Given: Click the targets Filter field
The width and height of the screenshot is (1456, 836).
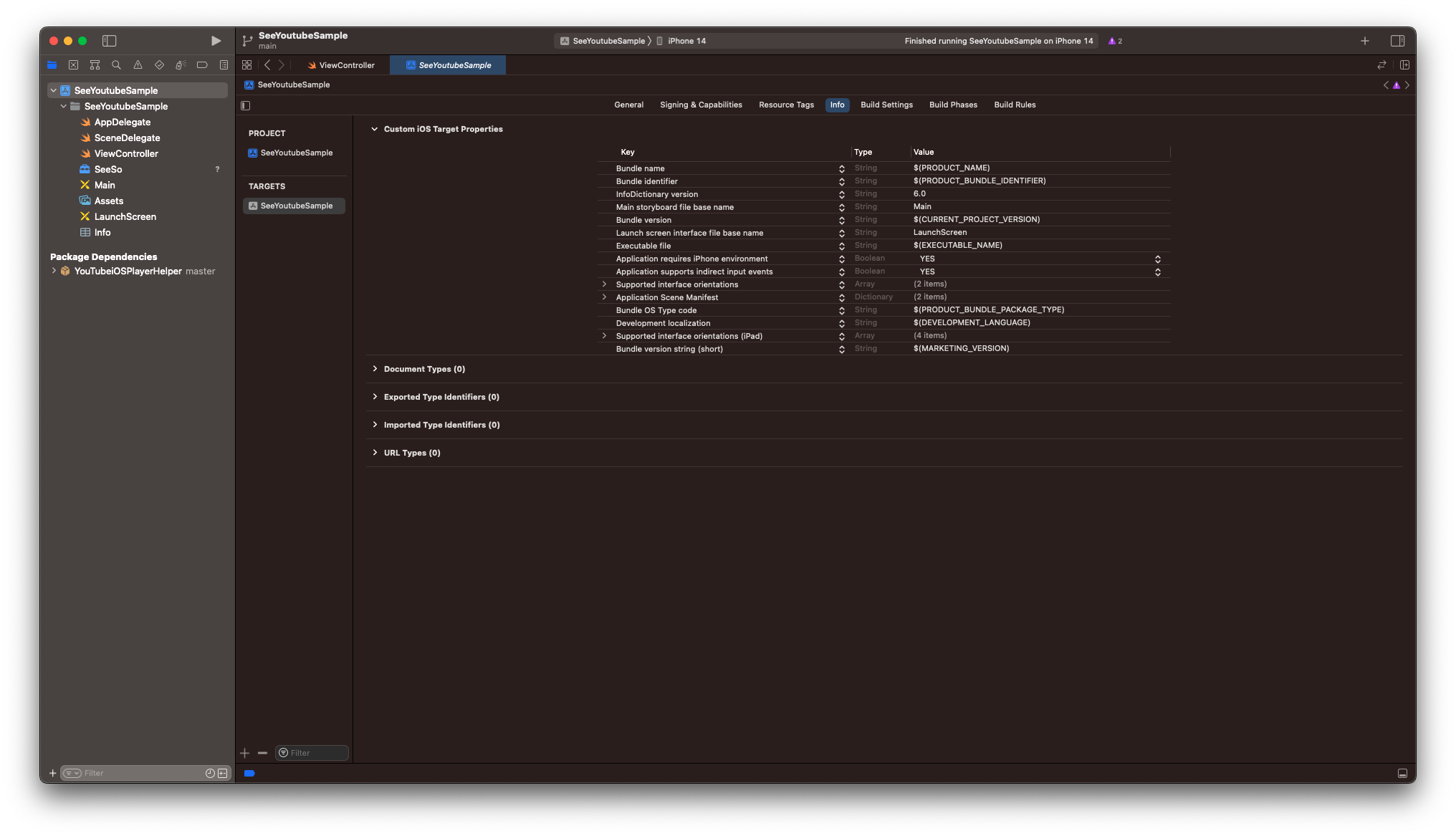Looking at the screenshot, I should tap(317, 753).
